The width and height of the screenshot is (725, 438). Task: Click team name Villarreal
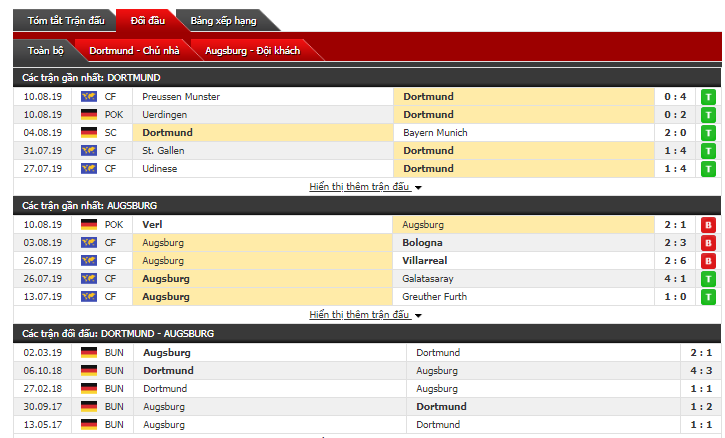coord(424,261)
